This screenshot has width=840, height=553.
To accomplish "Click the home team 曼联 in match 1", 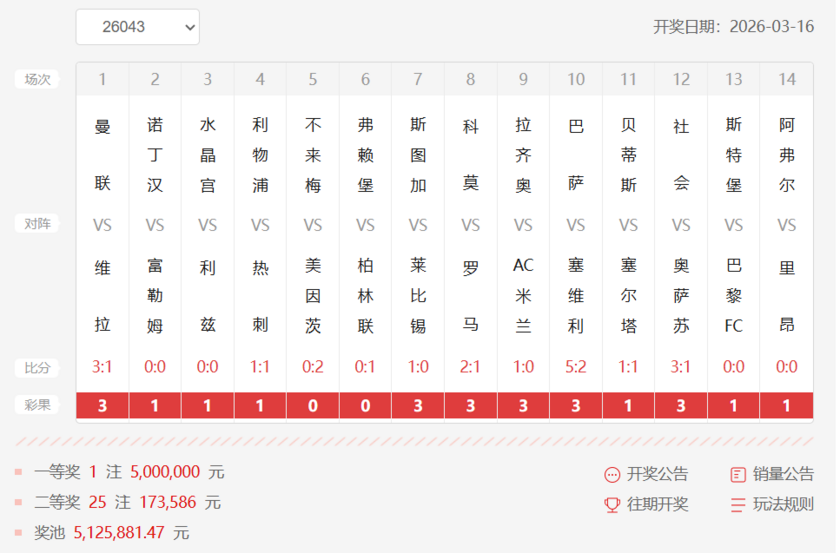I will 102,155.
